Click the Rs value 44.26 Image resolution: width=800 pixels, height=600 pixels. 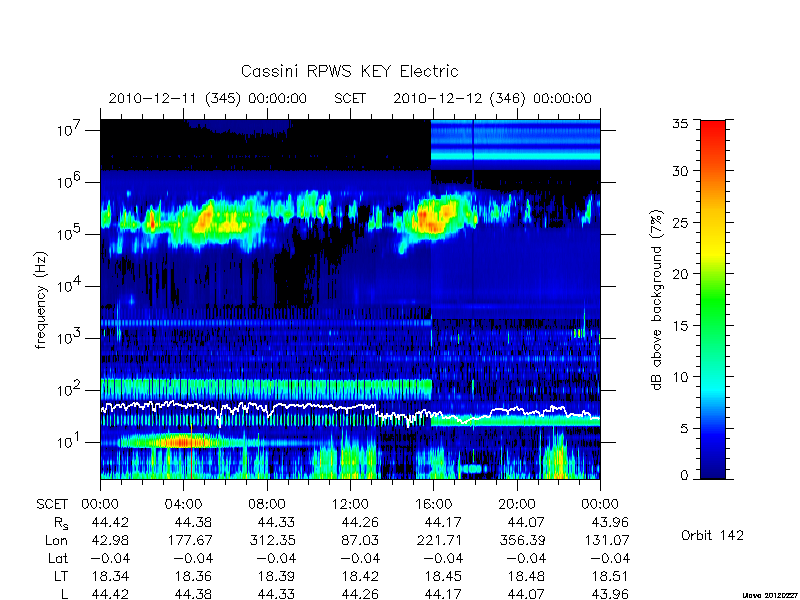coord(360,522)
